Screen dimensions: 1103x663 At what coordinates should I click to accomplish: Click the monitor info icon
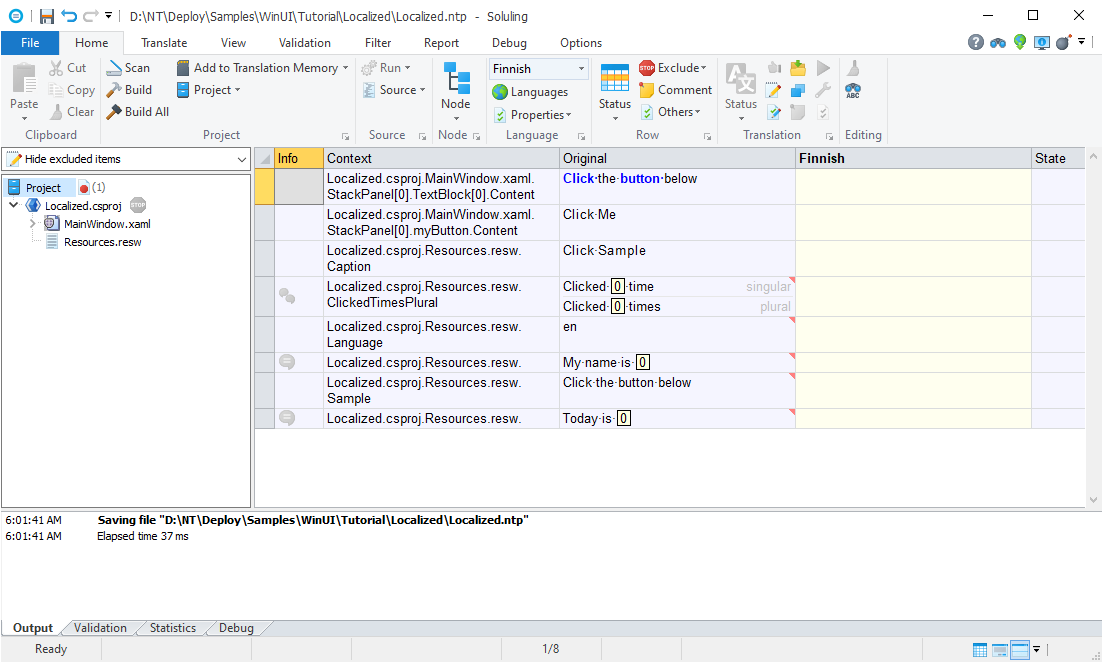tap(1042, 43)
